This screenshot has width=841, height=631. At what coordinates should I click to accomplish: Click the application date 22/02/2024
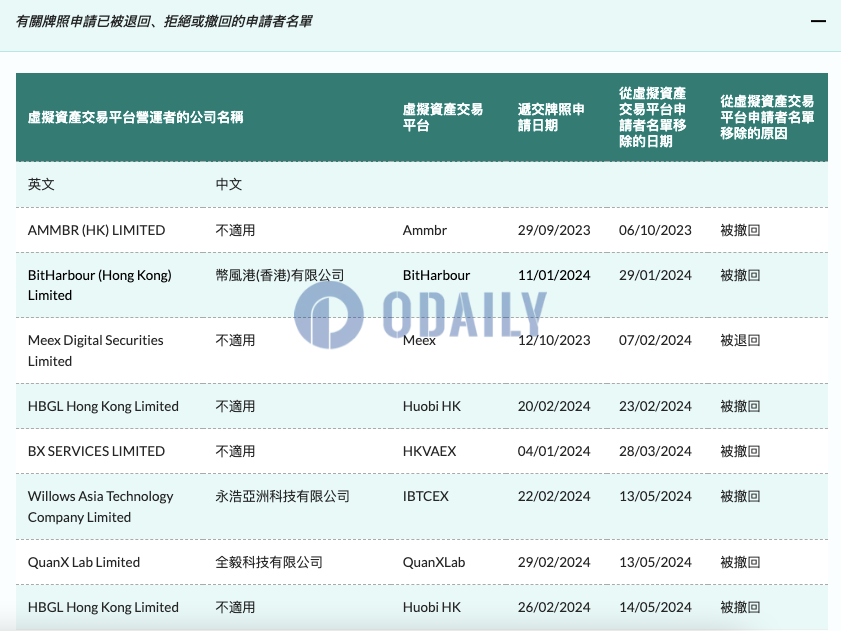click(x=554, y=496)
